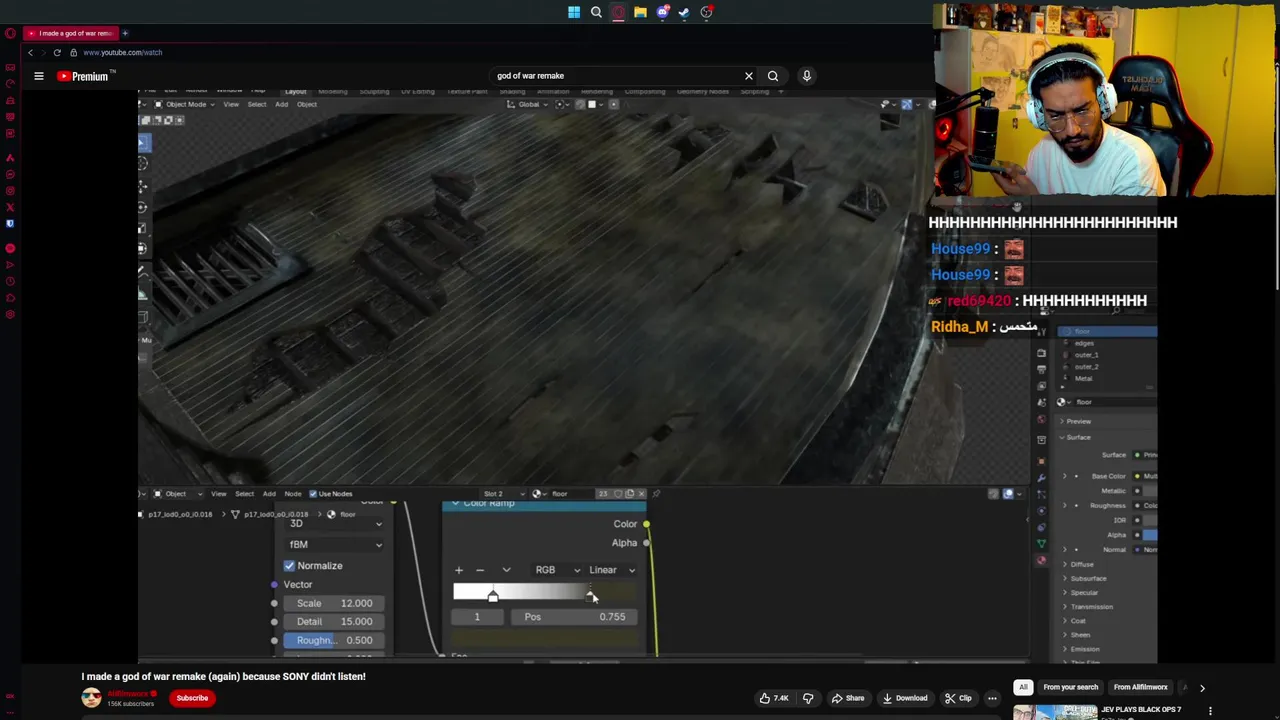Image resolution: width=1280 pixels, height=720 pixels.
Task: Open Color Ramp tools chevron menu
Action: (506, 570)
